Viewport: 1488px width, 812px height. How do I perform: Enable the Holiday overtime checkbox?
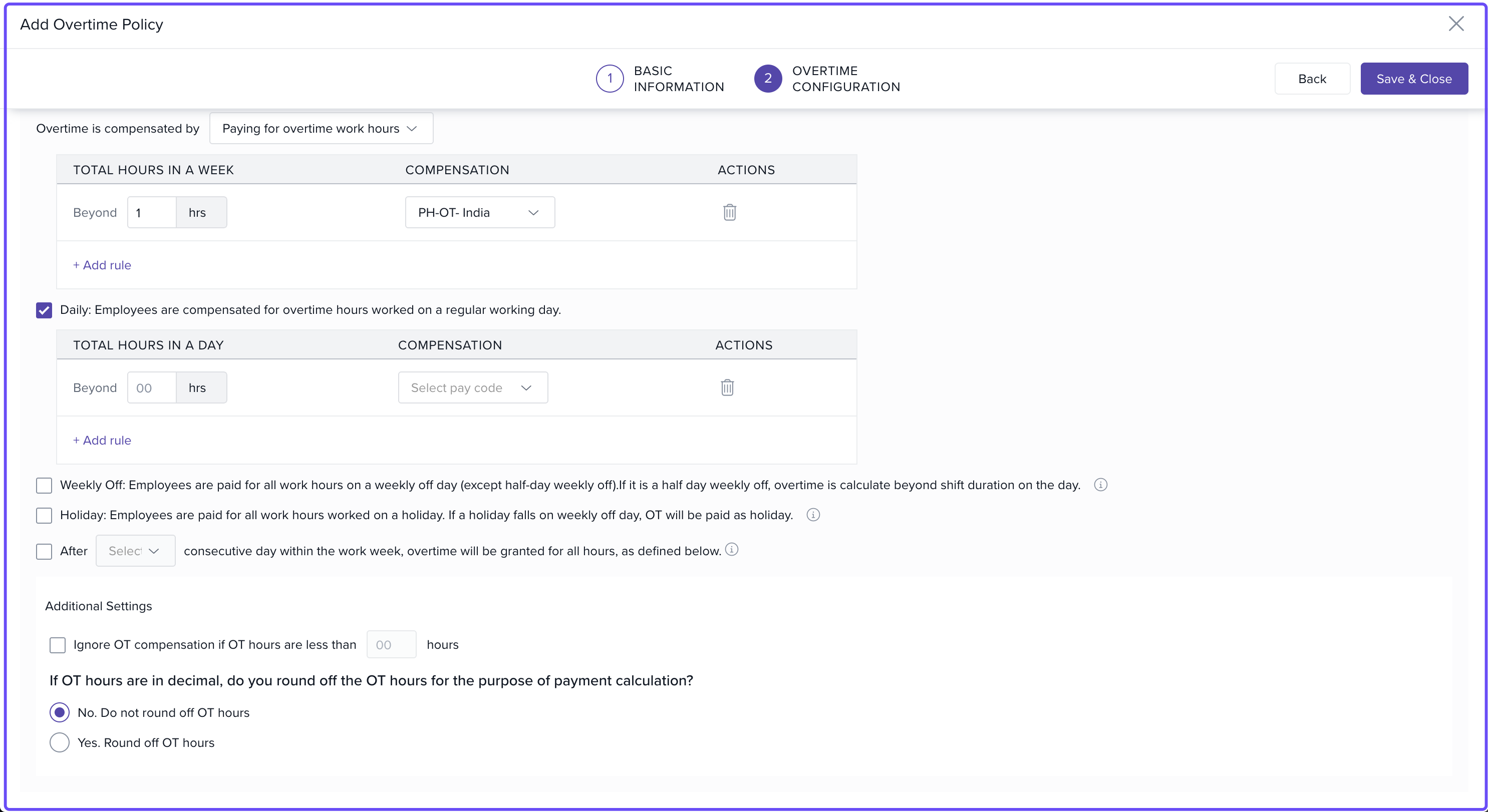(45, 516)
